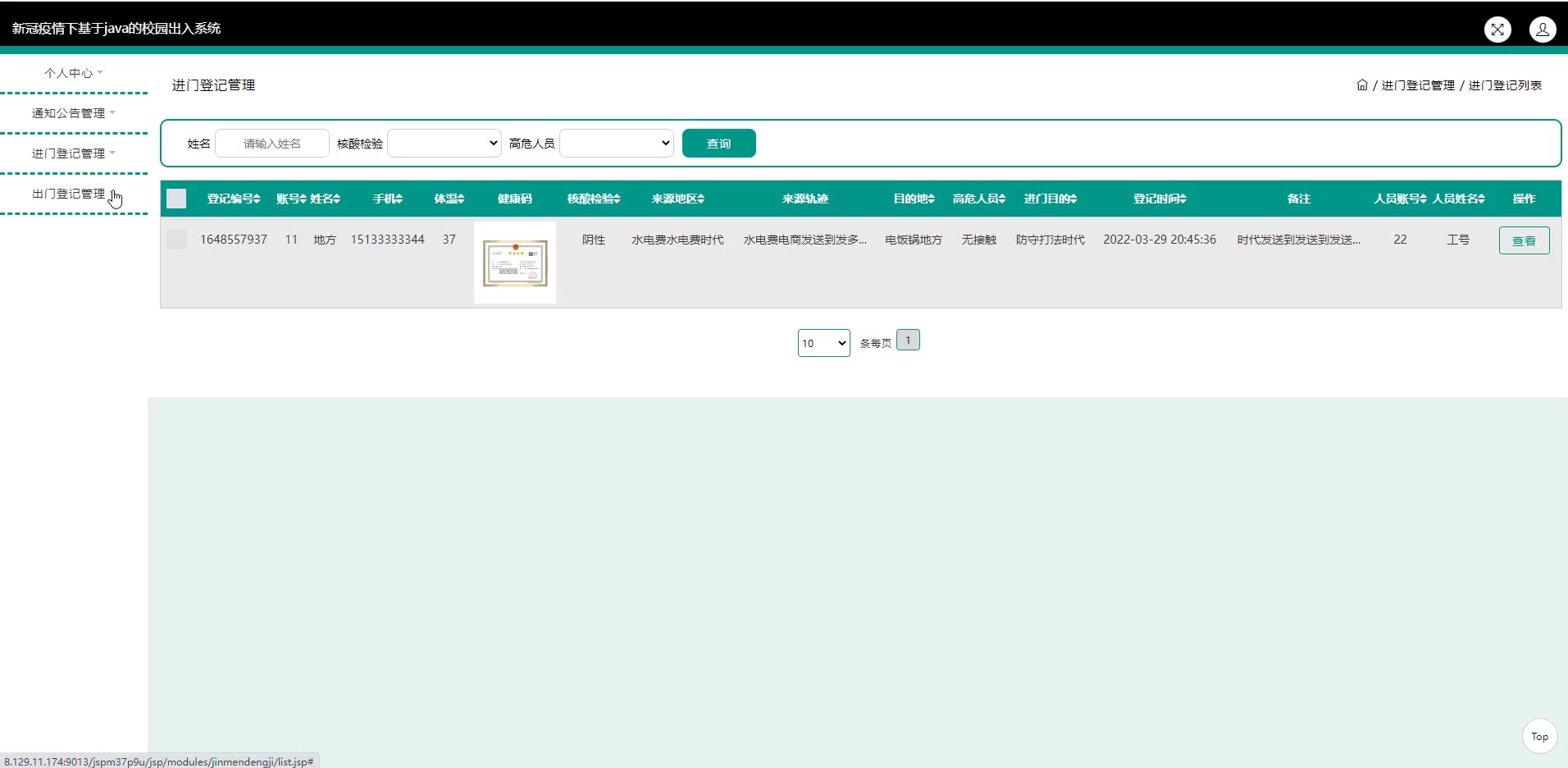
Task: Click the 姓名 search input field
Action: [272, 144]
